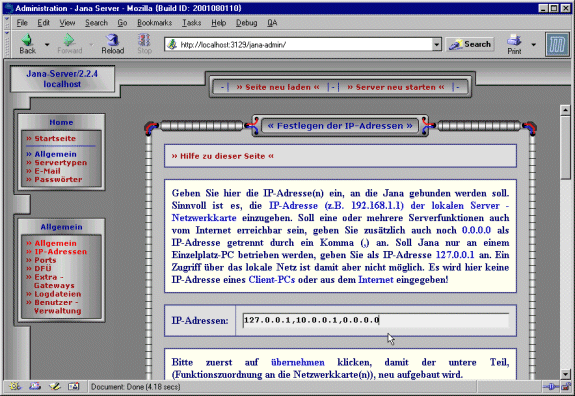This screenshot has width=575, height=396.
Task: Open IP-Adressen in the side panel
Action: (56, 252)
